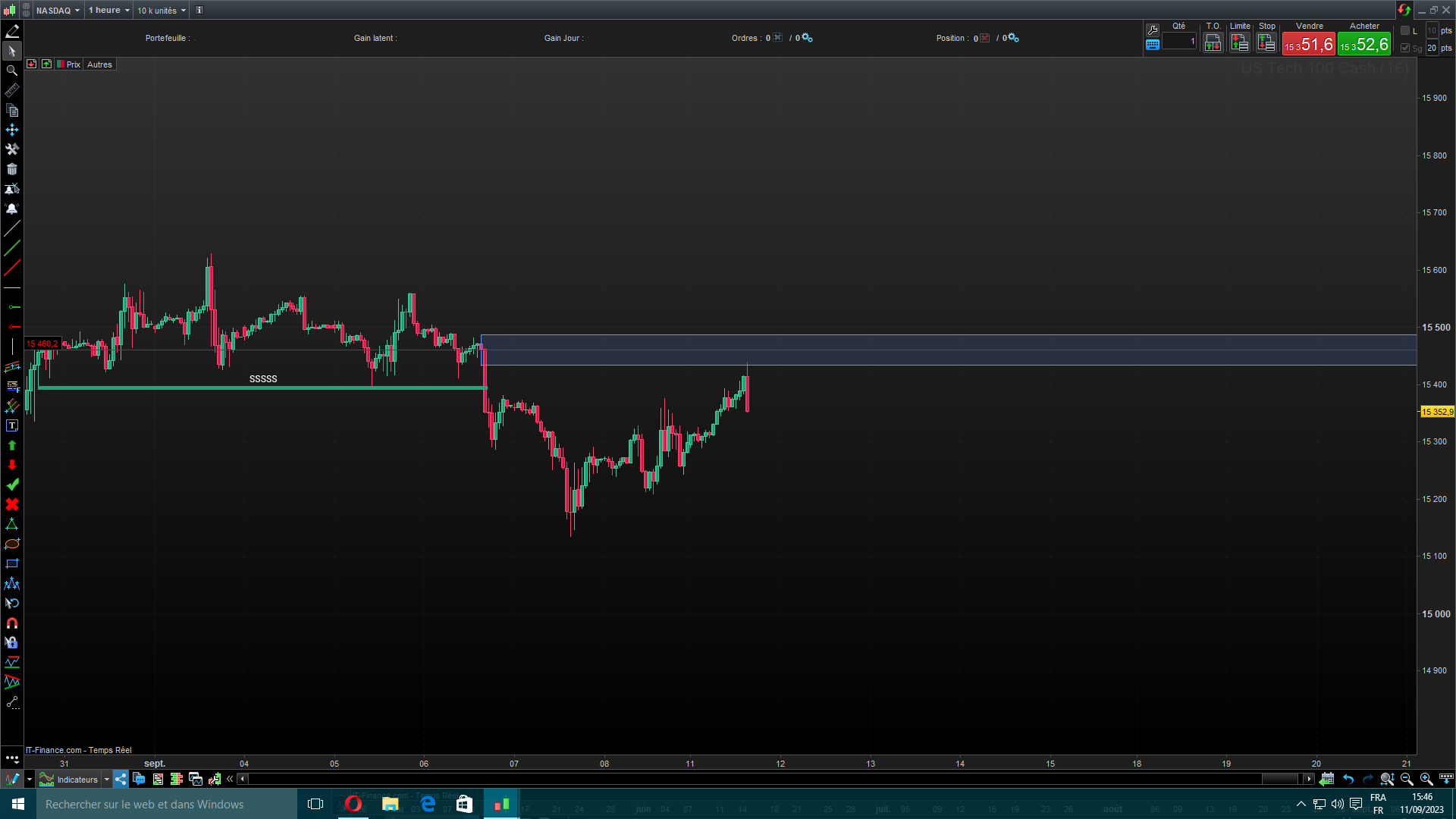The height and width of the screenshot is (819, 1456).
Task: Select the Autres tab
Action: coord(99,64)
